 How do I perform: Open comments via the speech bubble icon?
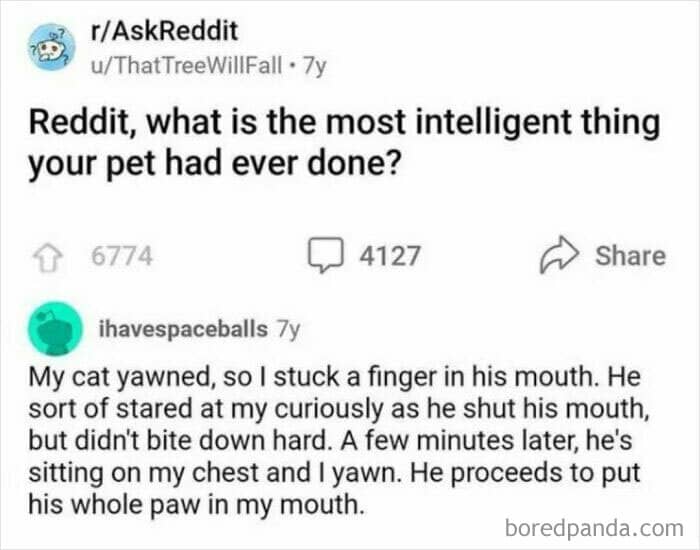(x=326, y=255)
